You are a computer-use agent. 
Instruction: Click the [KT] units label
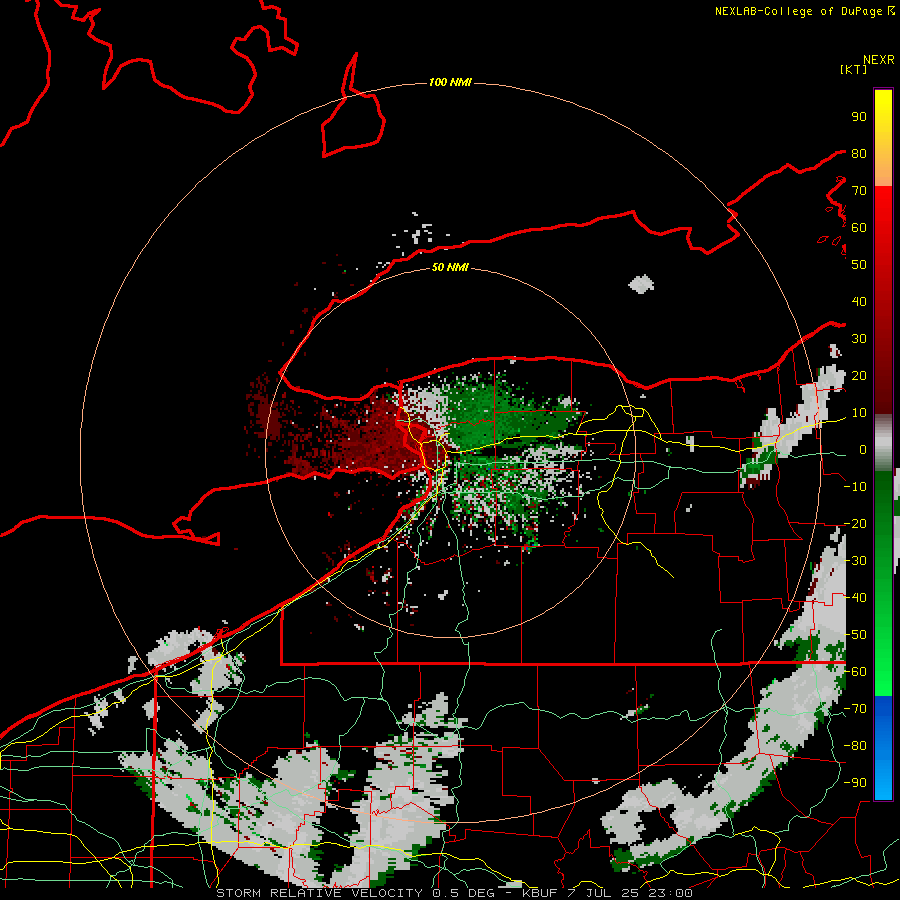point(854,69)
